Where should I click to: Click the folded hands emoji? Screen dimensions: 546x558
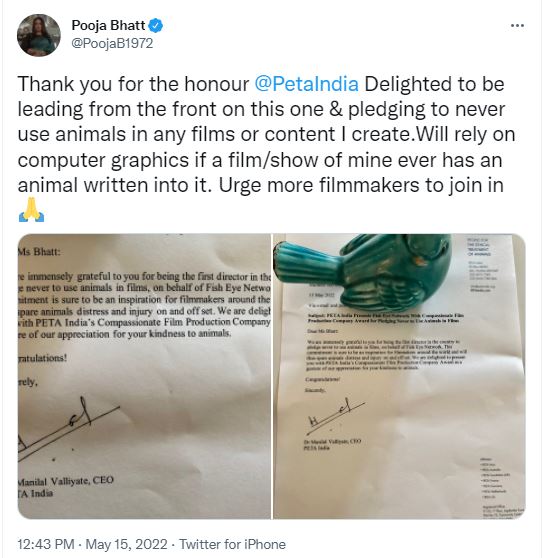(31, 210)
